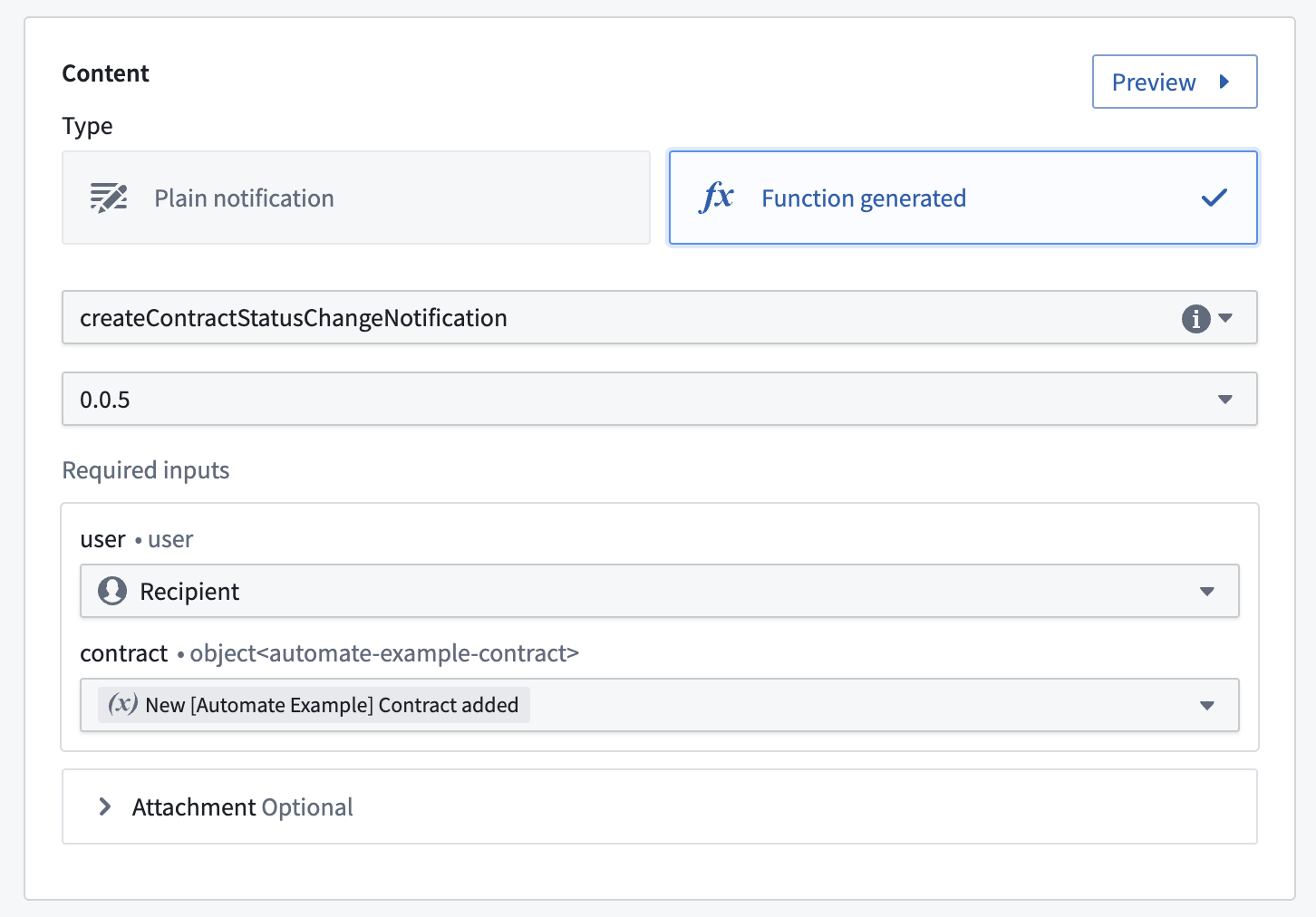The image size is (1316, 917).
Task: Click the info icon next to createContractStatusChangeNotification
Action: [1195, 318]
